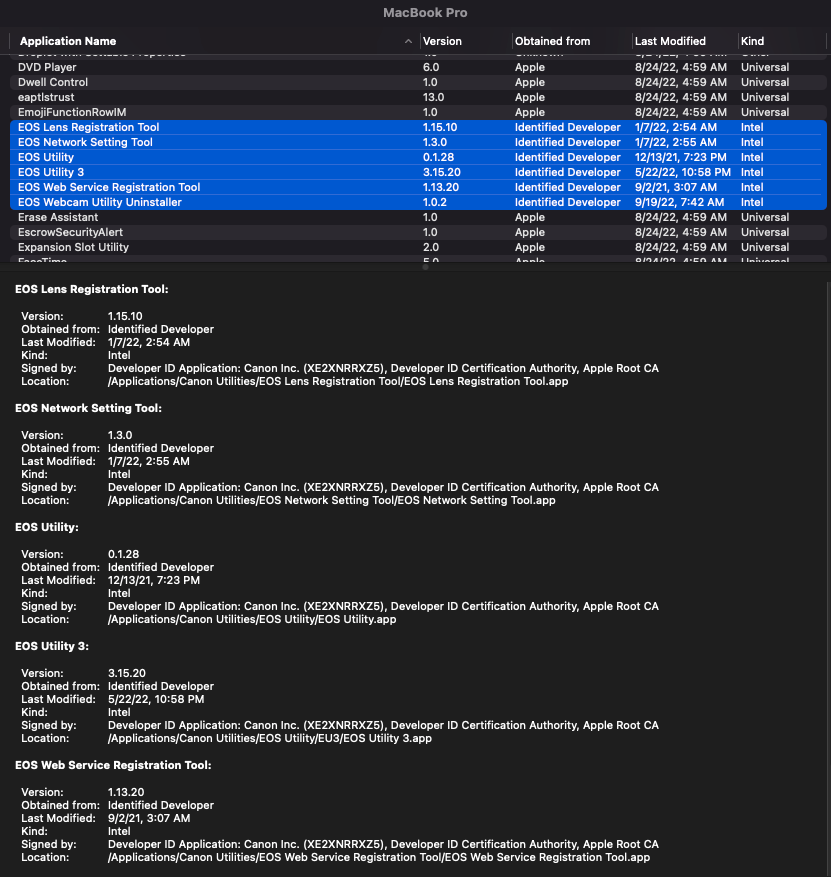Sort by the Obtained from column header
Screen dimensions: 831x877
[552, 41]
